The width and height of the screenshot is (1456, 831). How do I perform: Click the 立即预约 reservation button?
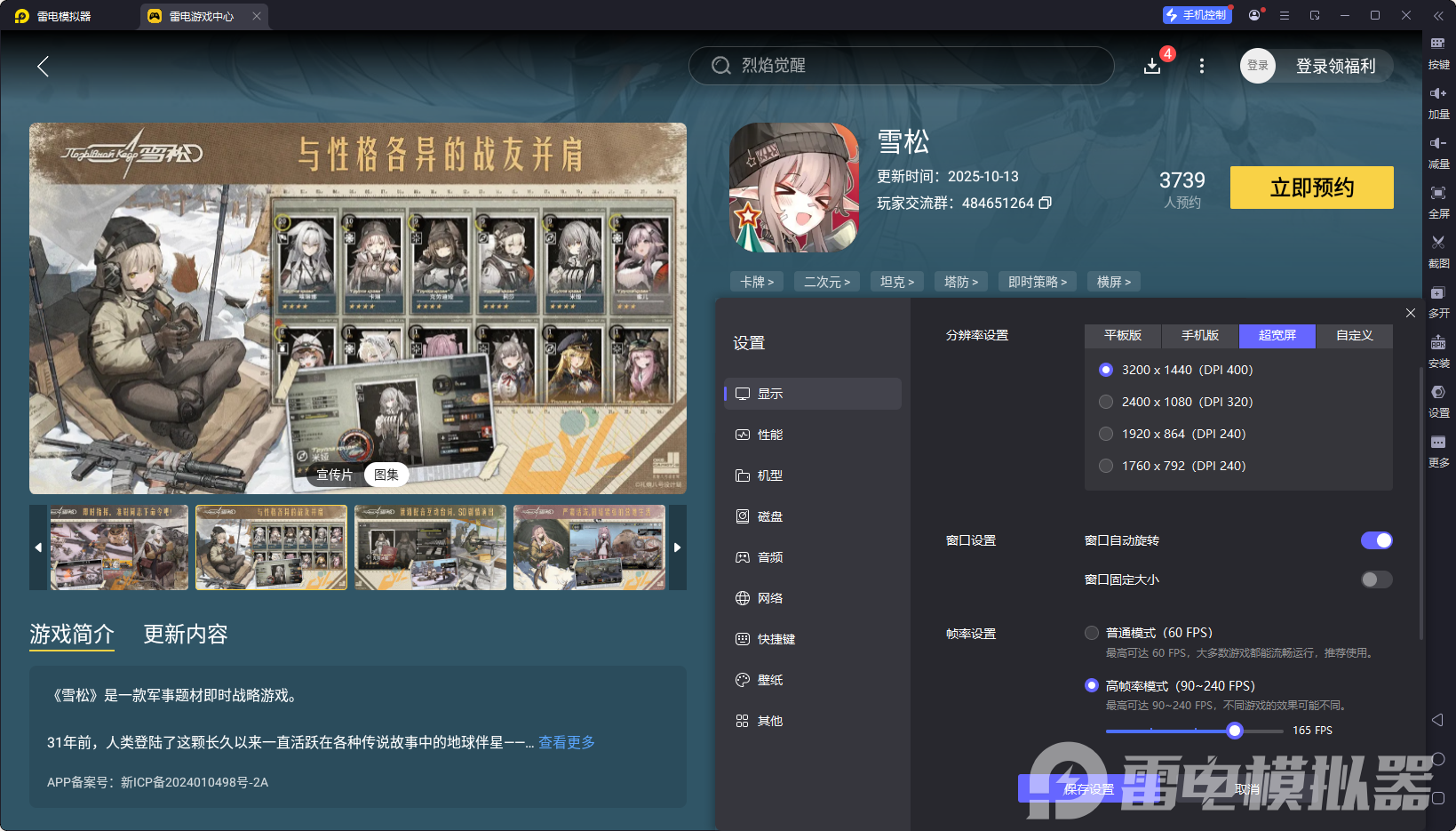pyautogui.click(x=1311, y=188)
